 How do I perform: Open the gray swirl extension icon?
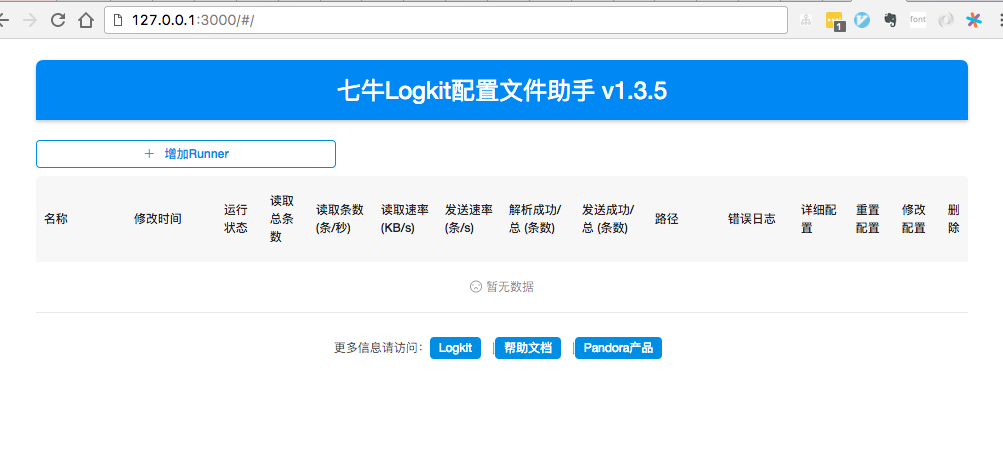click(946, 20)
